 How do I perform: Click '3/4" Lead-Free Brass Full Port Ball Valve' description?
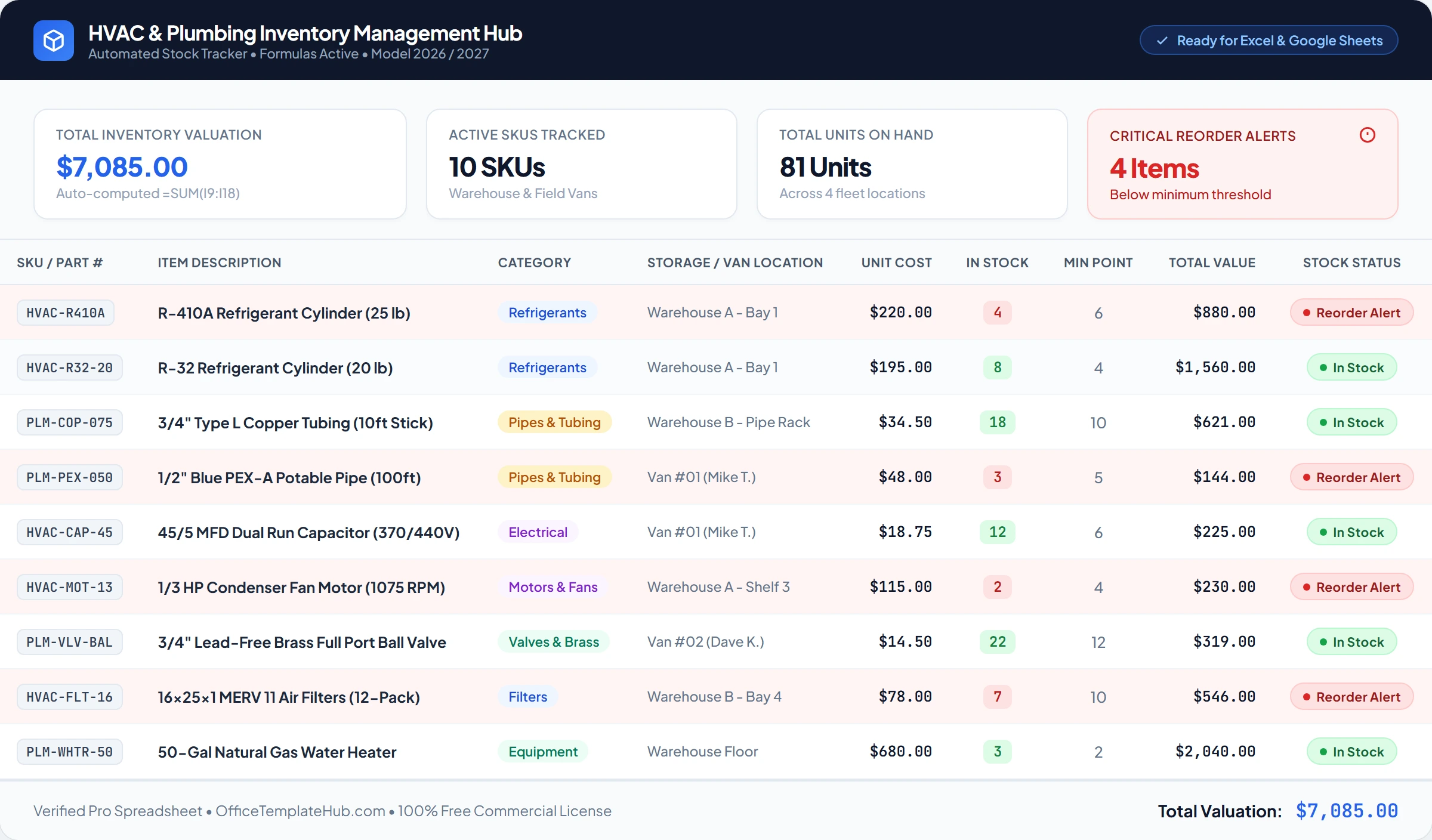(x=302, y=643)
